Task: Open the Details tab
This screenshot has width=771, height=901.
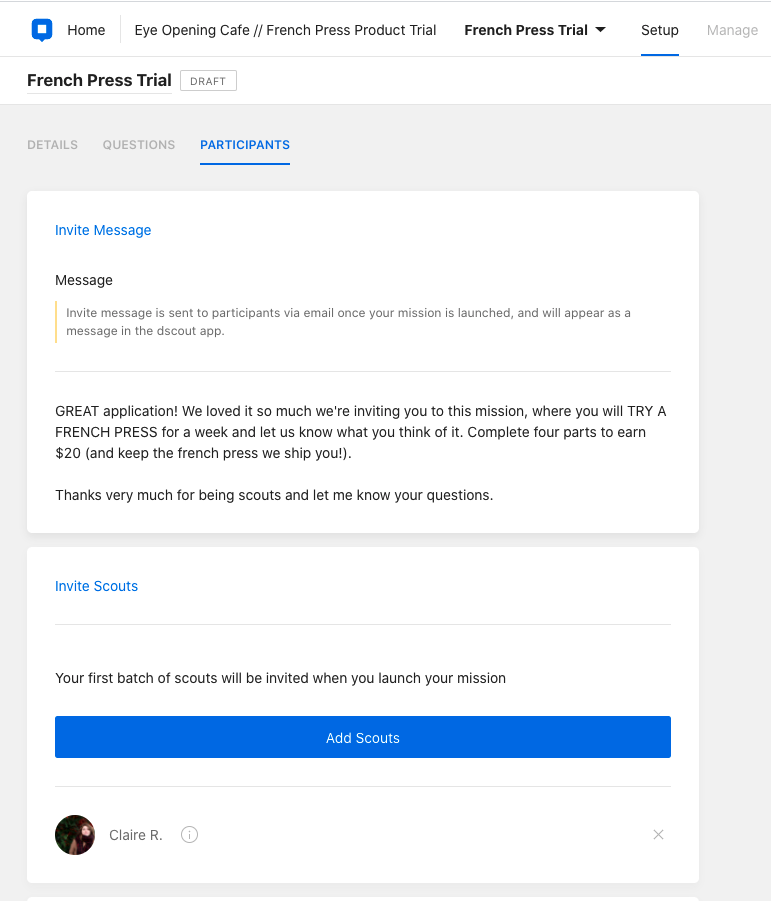Action: click(52, 145)
